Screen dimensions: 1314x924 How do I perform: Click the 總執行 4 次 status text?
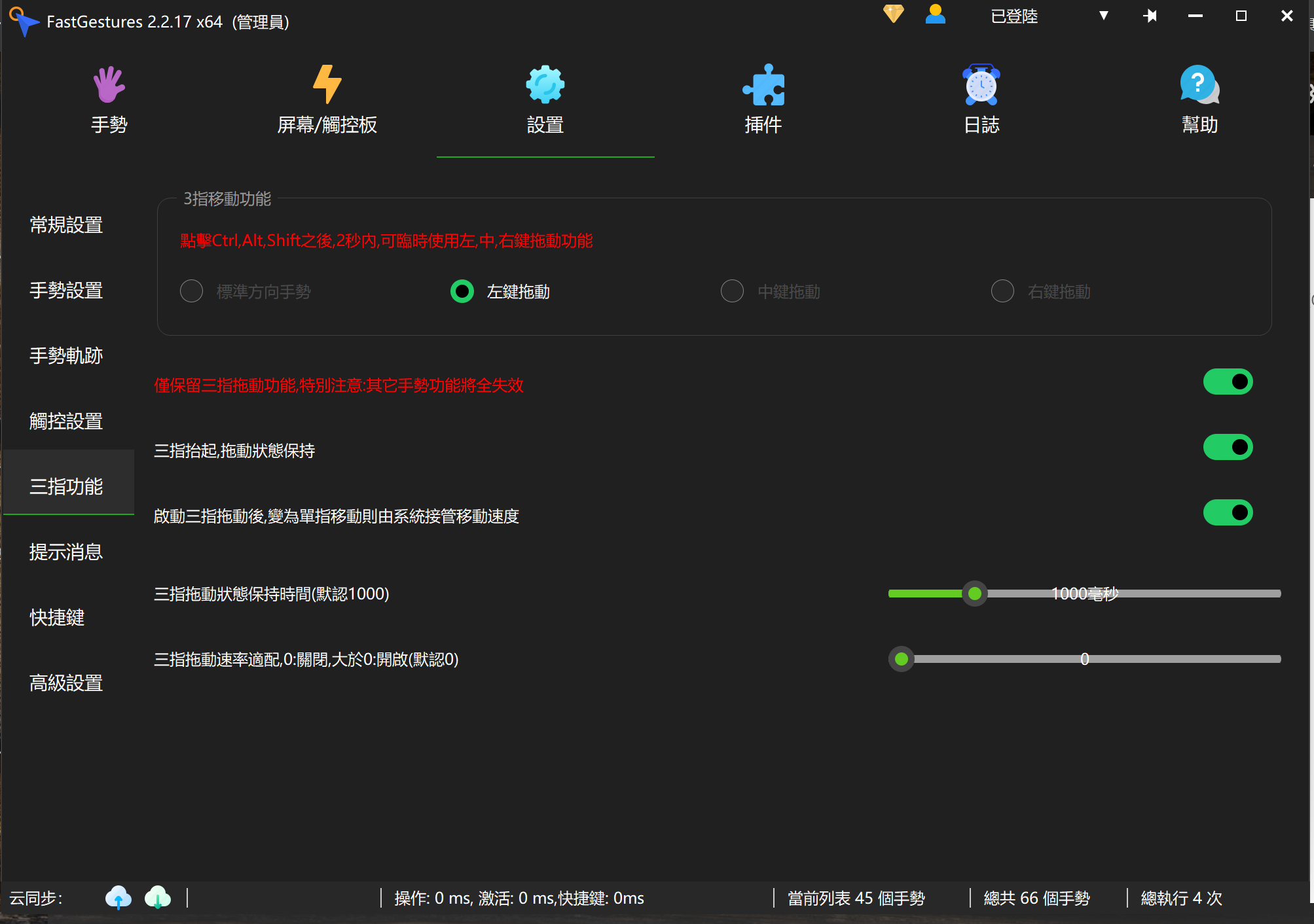tap(1182, 898)
